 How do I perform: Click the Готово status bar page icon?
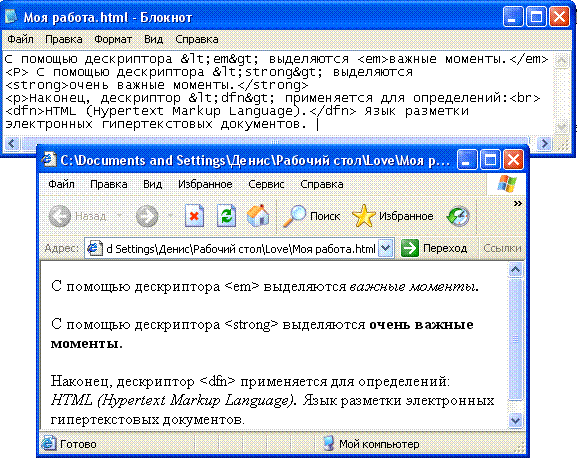pos(48,444)
